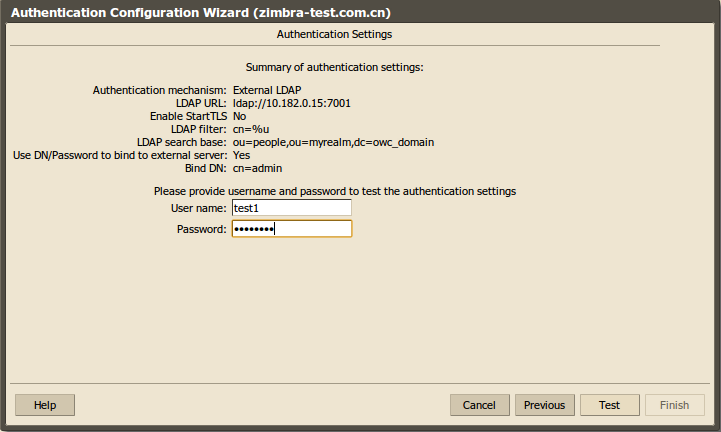
Task: Focus the User name field containing test1
Action: point(292,208)
